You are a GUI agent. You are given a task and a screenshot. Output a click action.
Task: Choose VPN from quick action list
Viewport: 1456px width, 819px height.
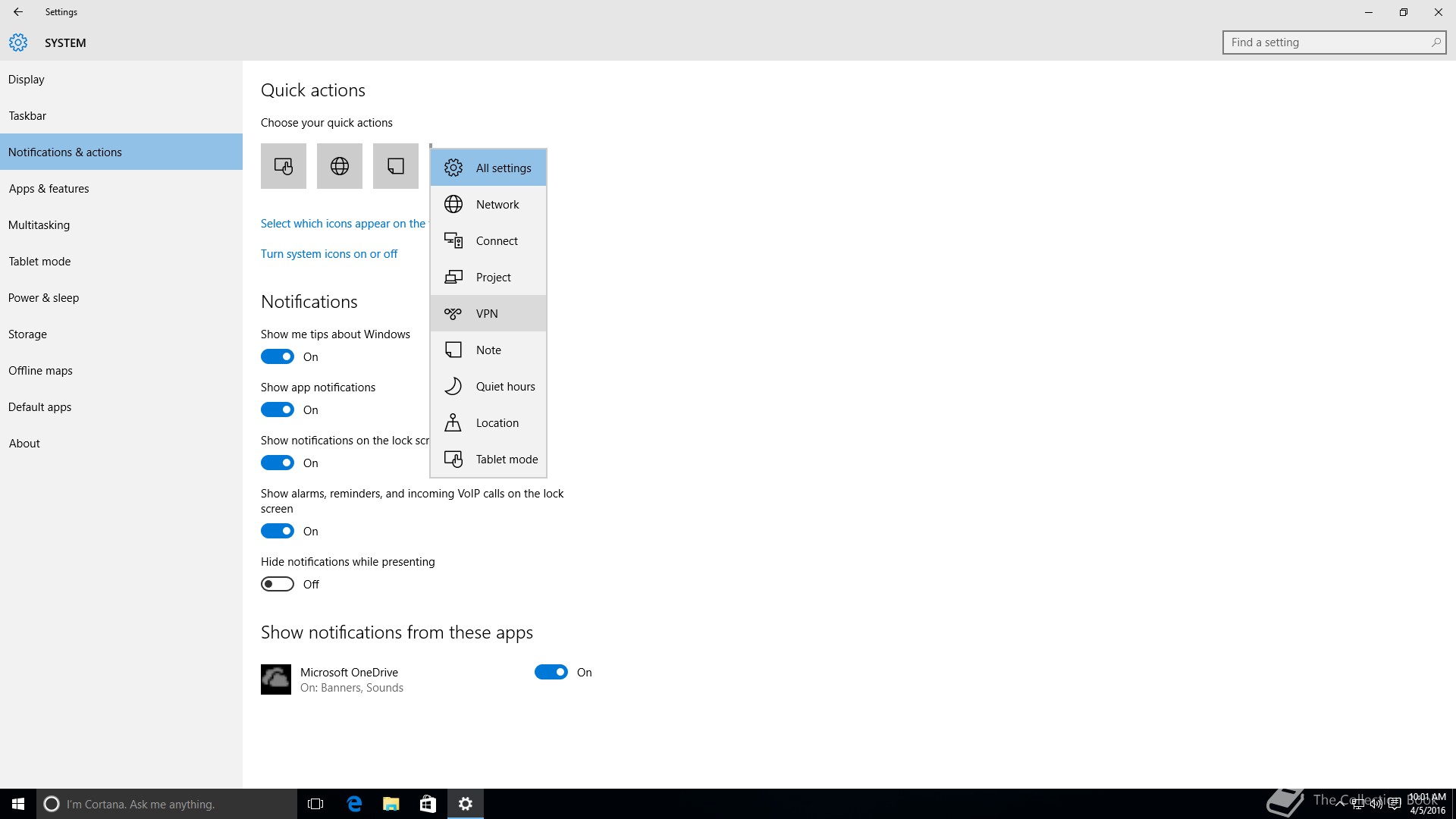(488, 313)
